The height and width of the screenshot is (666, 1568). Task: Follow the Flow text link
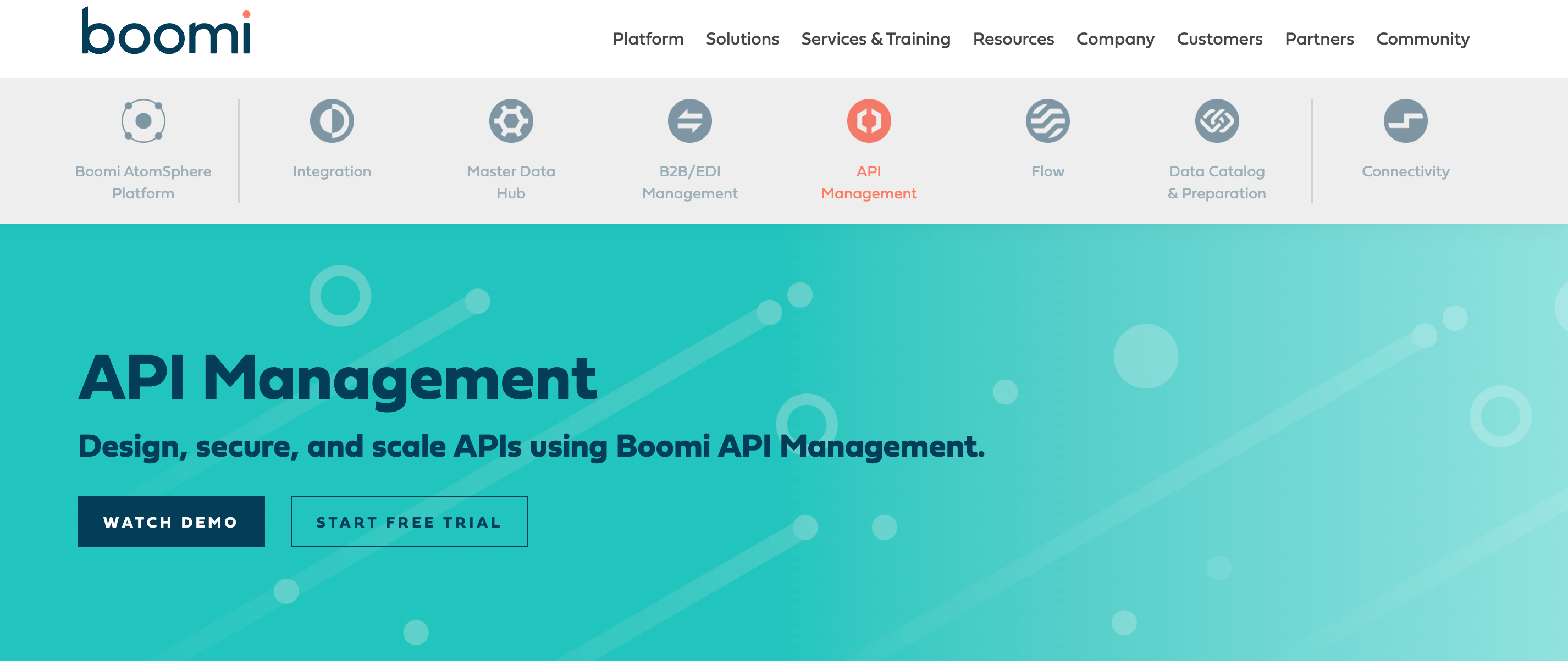(1047, 171)
